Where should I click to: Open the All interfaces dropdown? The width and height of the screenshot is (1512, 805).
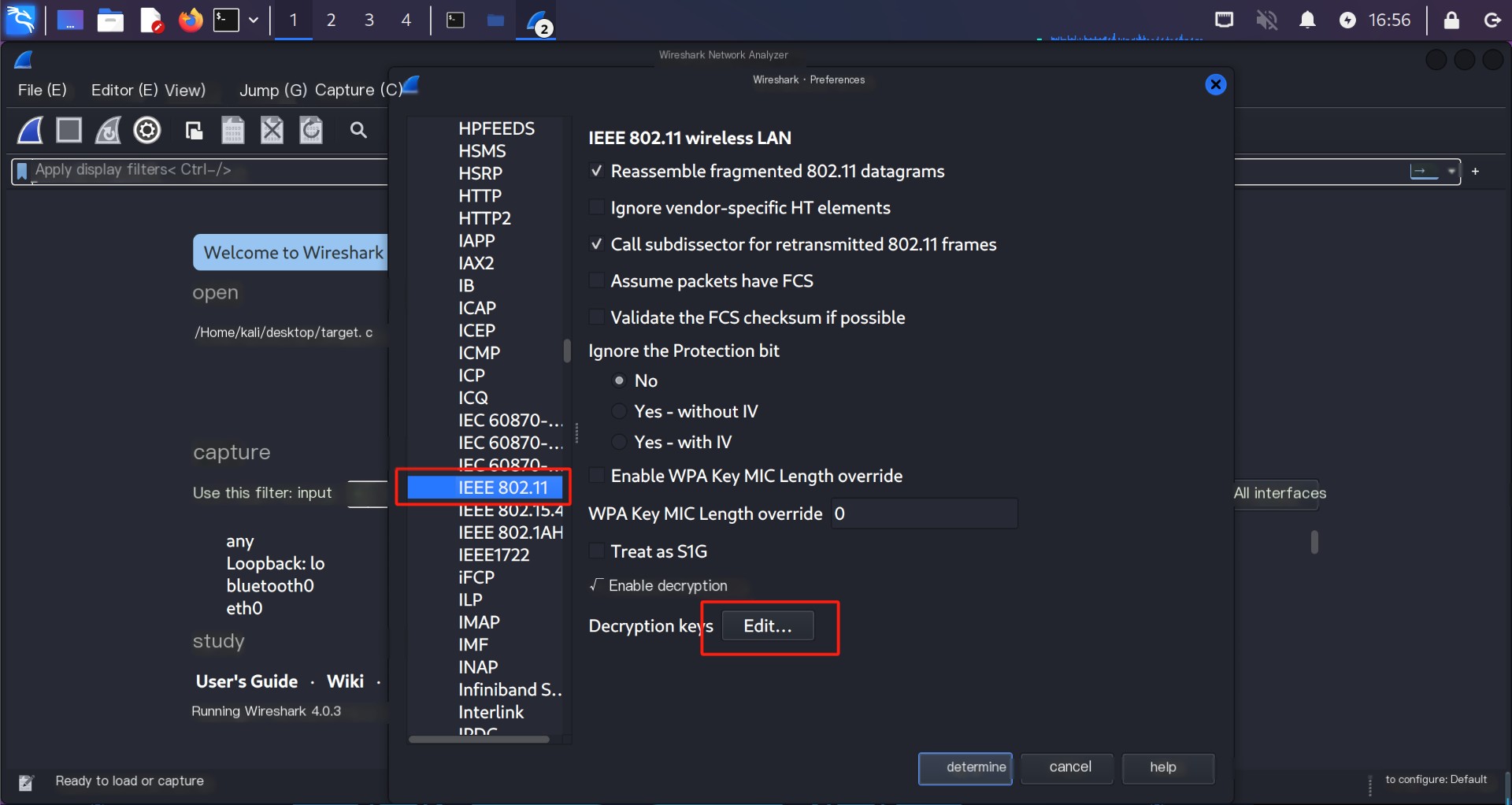(1280, 493)
